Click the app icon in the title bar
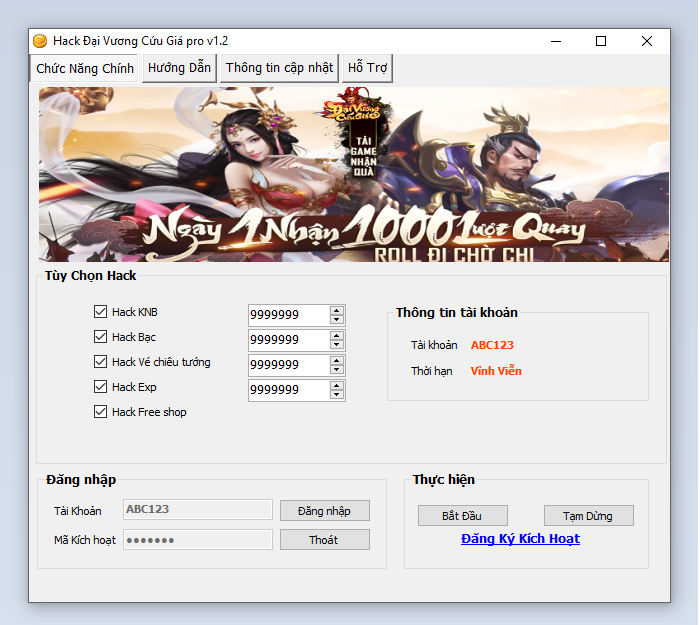The image size is (700, 625). click(40, 41)
